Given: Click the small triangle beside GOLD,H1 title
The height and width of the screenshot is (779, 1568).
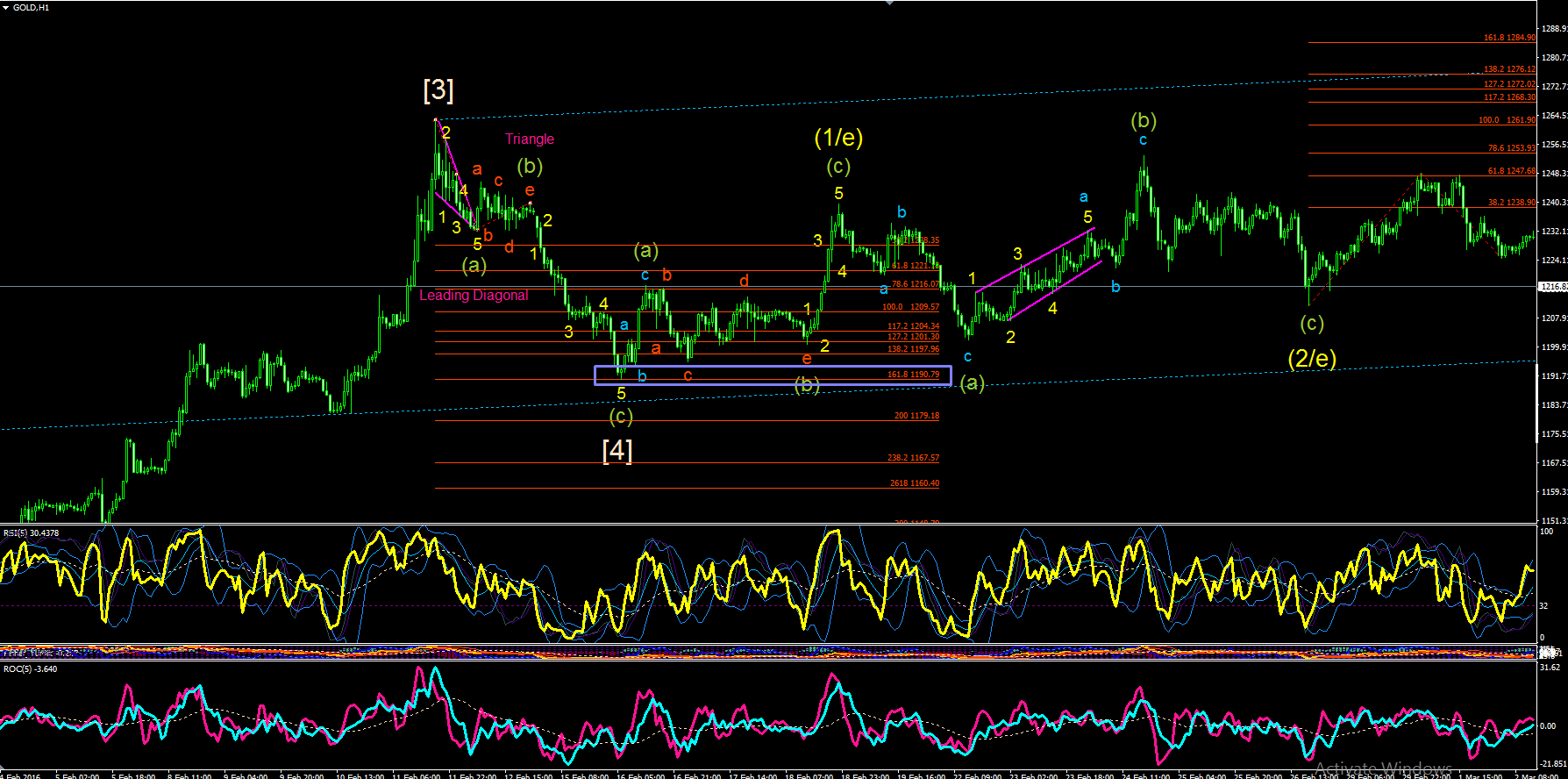Looking at the screenshot, I should [x=6, y=8].
